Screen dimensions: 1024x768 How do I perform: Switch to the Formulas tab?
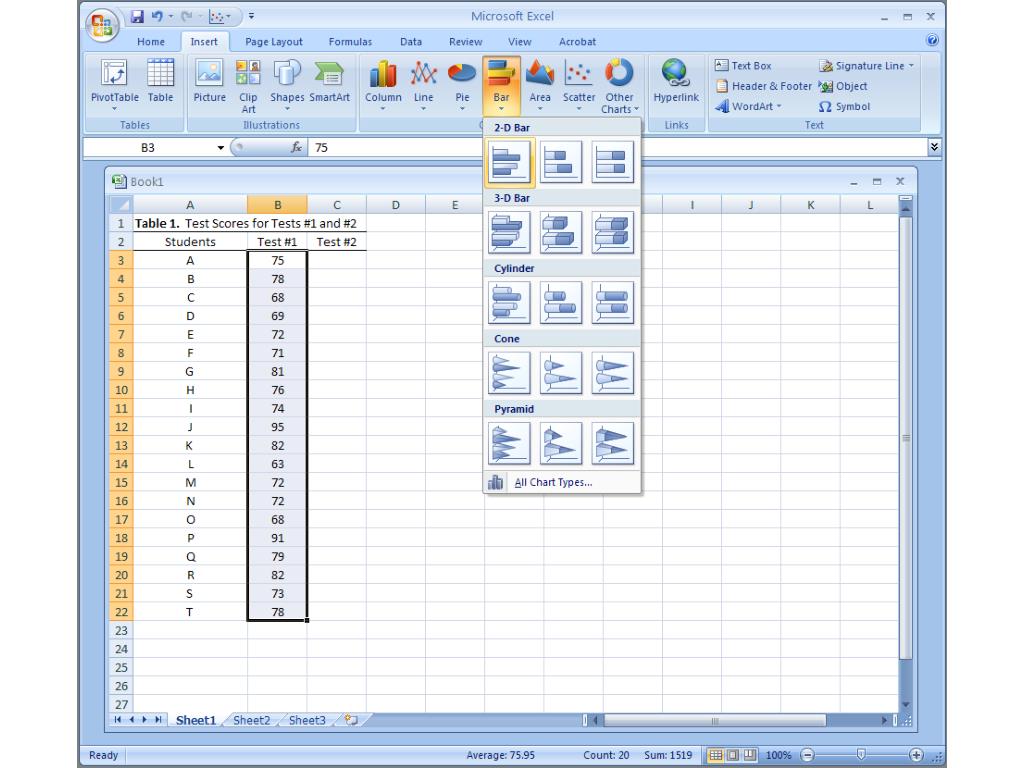point(350,42)
